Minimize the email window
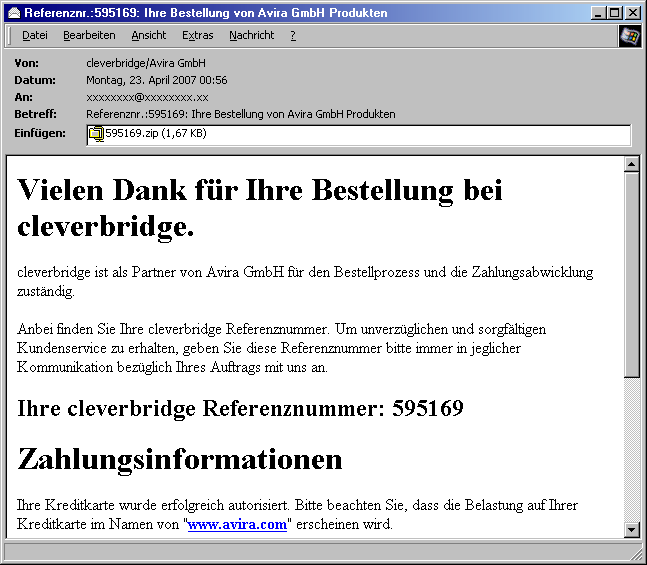This screenshot has height=565, width=647. 599,13
